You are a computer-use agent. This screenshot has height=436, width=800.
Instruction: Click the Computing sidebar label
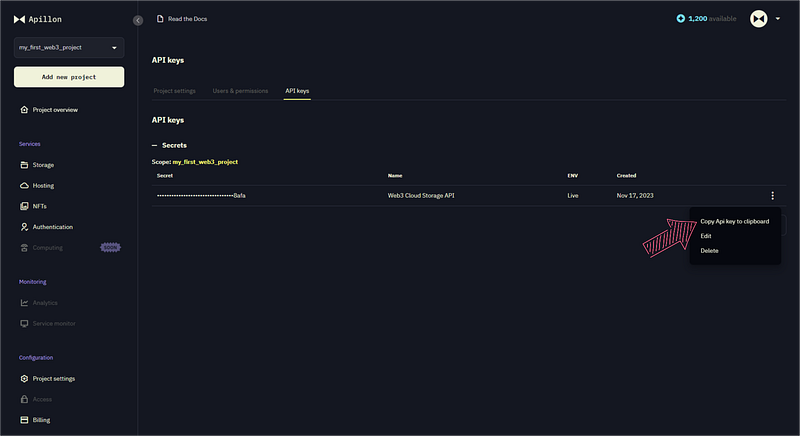(x=47, y=248)
